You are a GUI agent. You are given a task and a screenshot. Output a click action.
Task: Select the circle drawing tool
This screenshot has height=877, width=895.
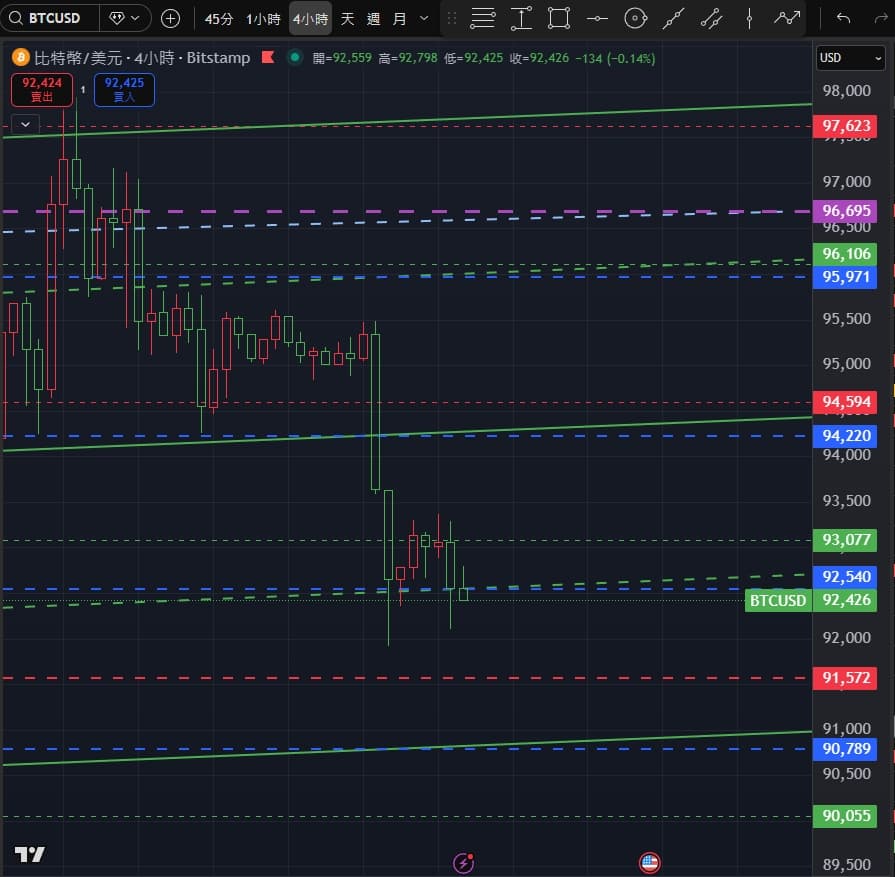635,18
